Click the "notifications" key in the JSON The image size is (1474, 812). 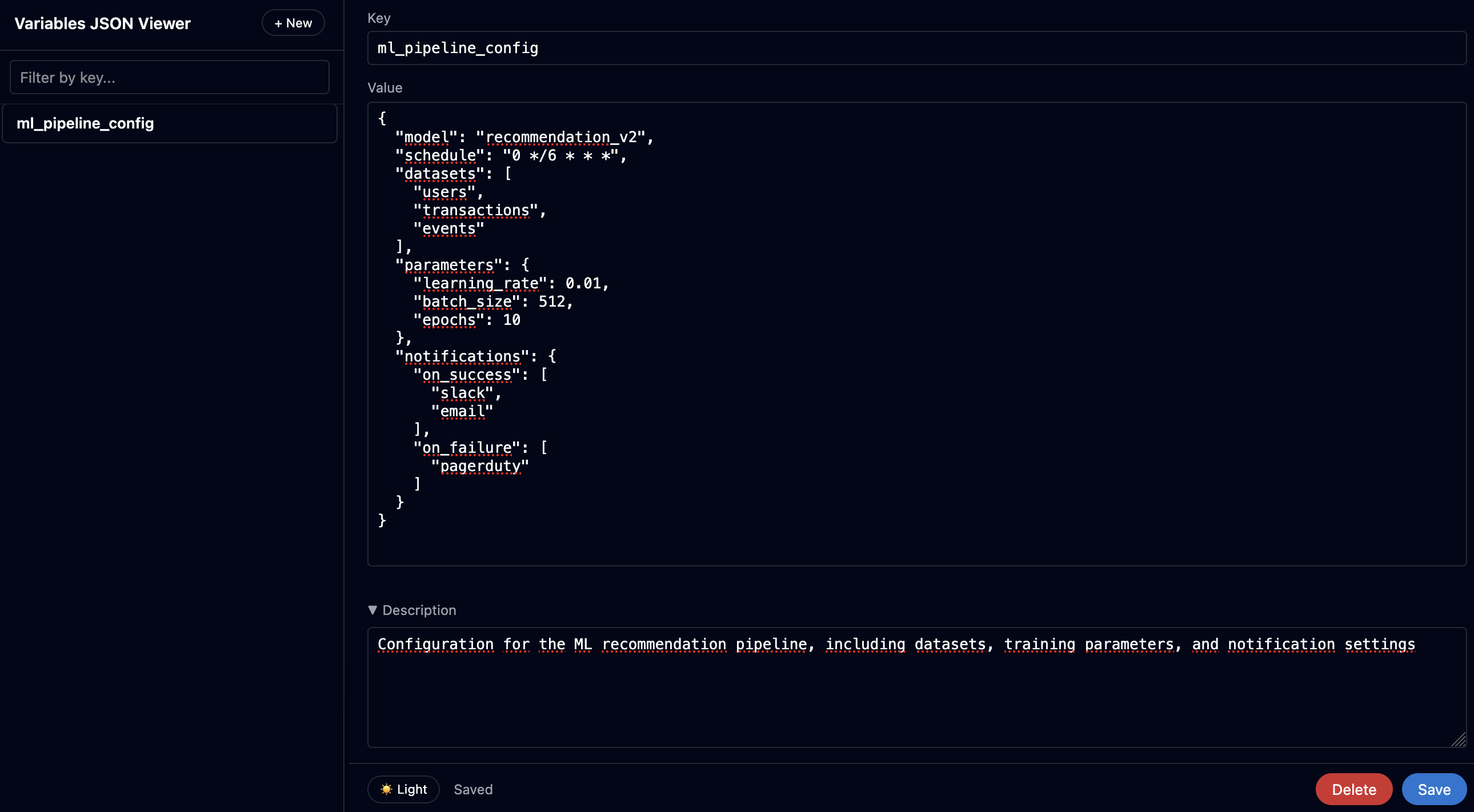click(462, 357)
